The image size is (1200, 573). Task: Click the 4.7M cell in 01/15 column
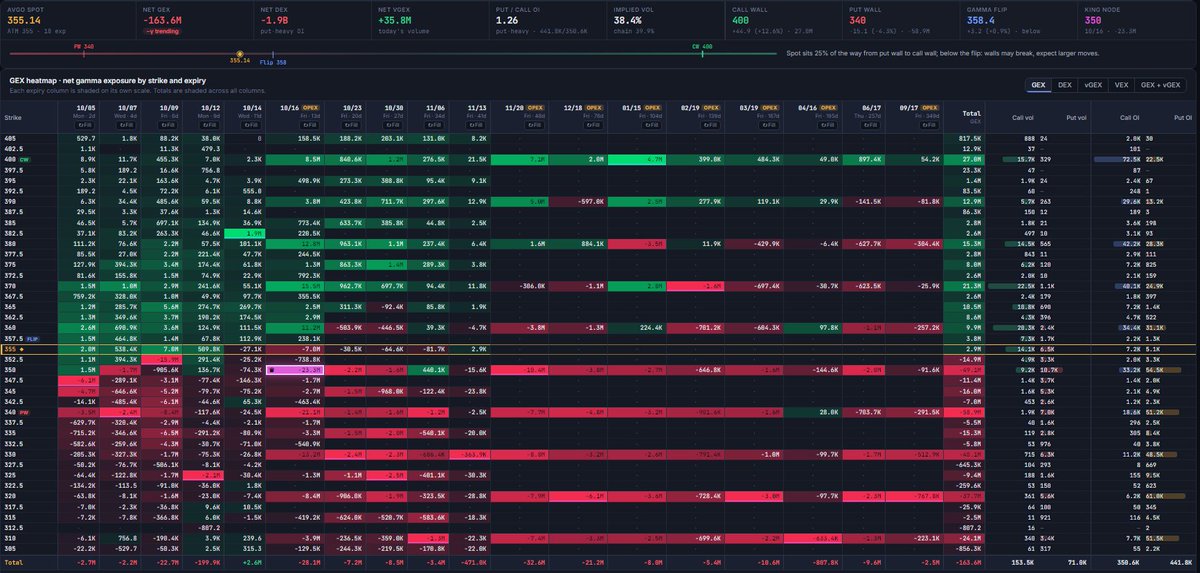click(638, 158)
